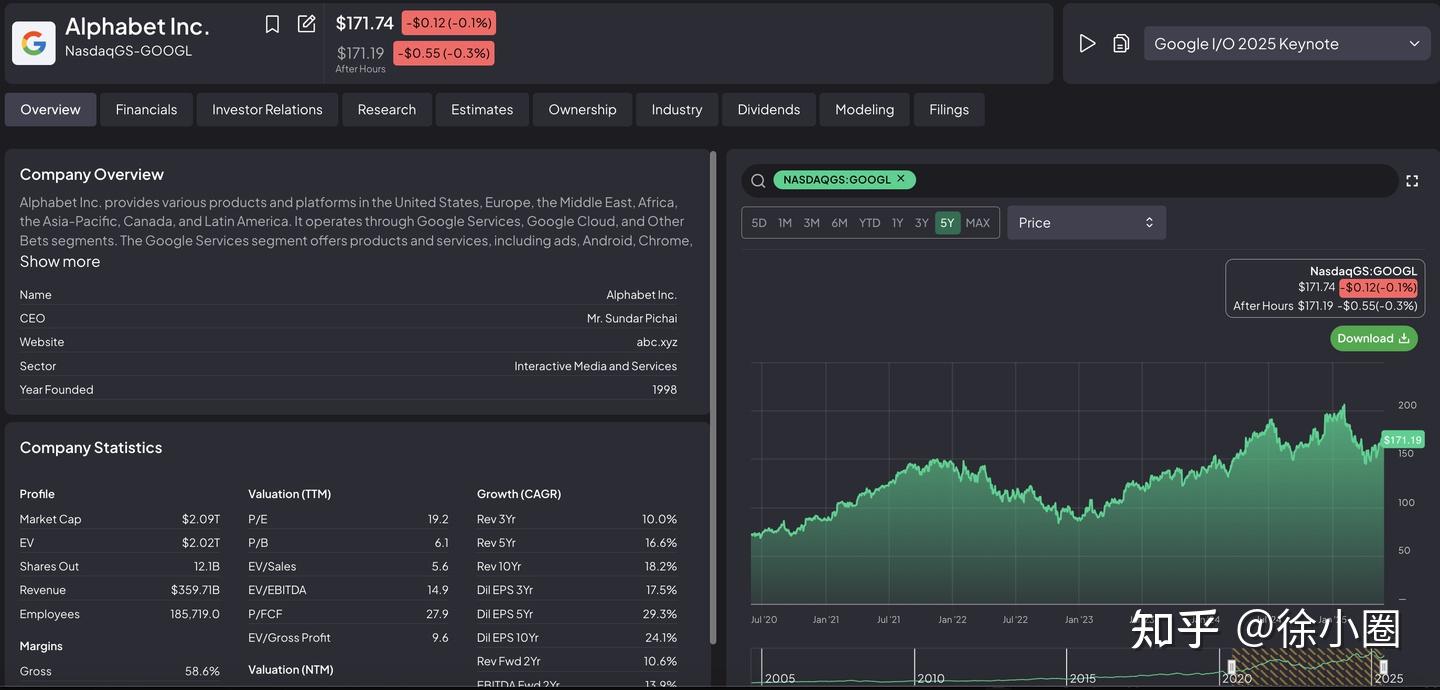Click the $171.19 price label on chart

[1403, 439]
